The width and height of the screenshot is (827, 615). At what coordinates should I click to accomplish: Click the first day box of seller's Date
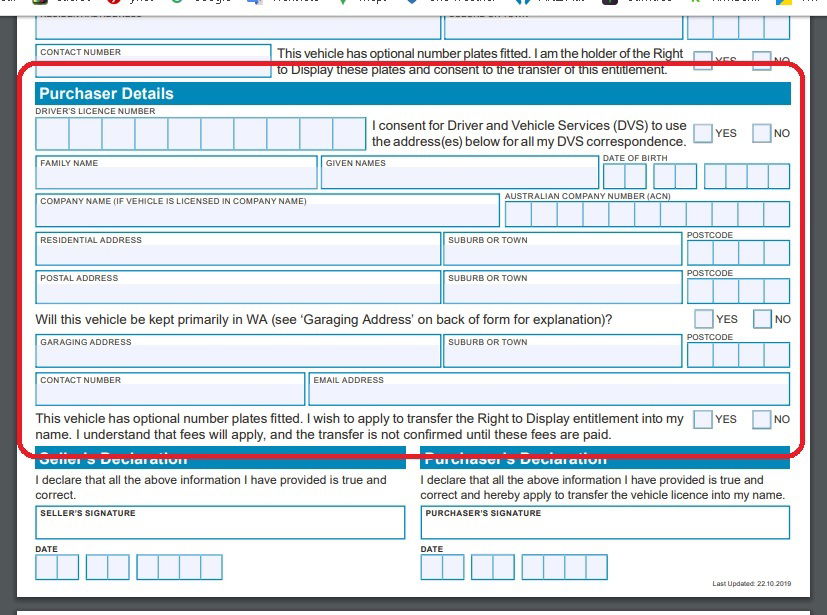[46, 567]
